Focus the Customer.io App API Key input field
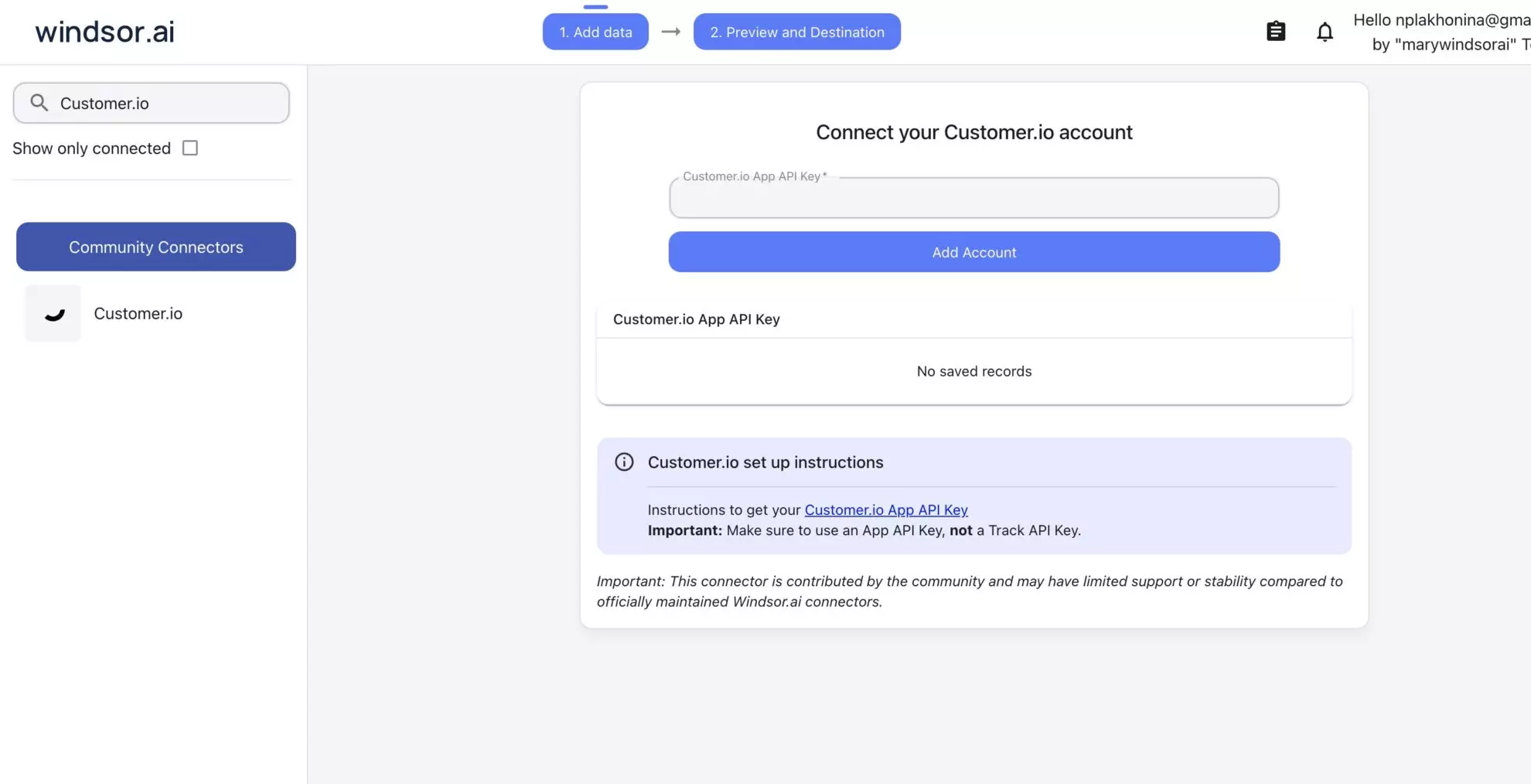This screenshot has width=1531, height=784. (973, 197)
